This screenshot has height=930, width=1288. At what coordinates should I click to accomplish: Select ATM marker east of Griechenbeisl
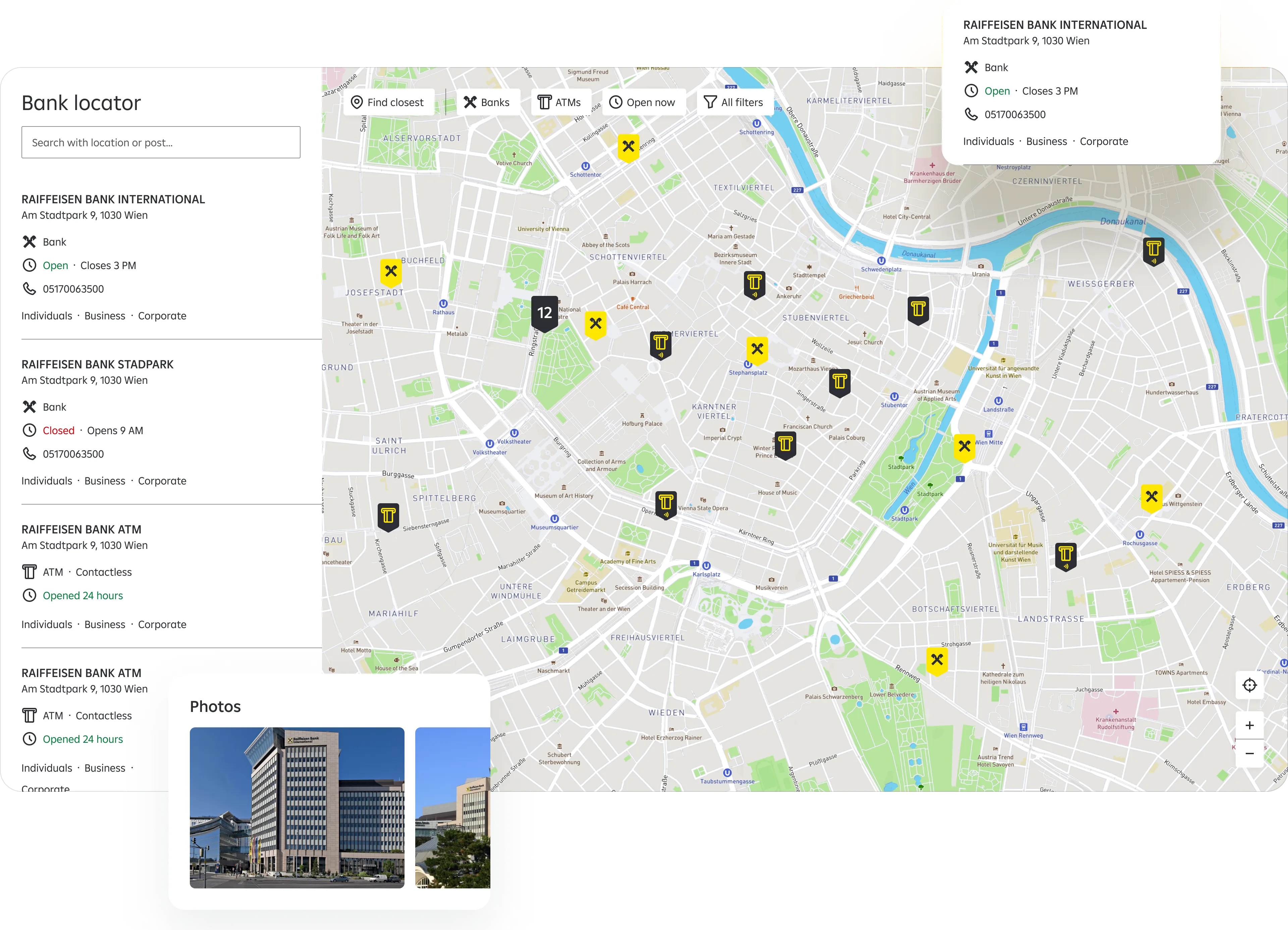point(918,310)
